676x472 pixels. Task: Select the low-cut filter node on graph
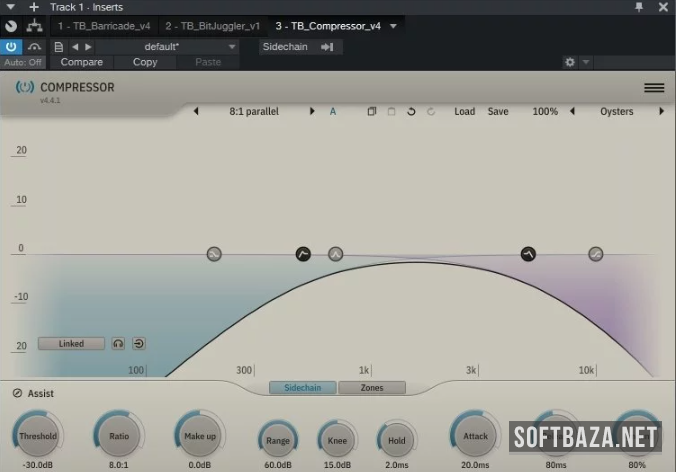pyautogui.click(x=214, y=254)
